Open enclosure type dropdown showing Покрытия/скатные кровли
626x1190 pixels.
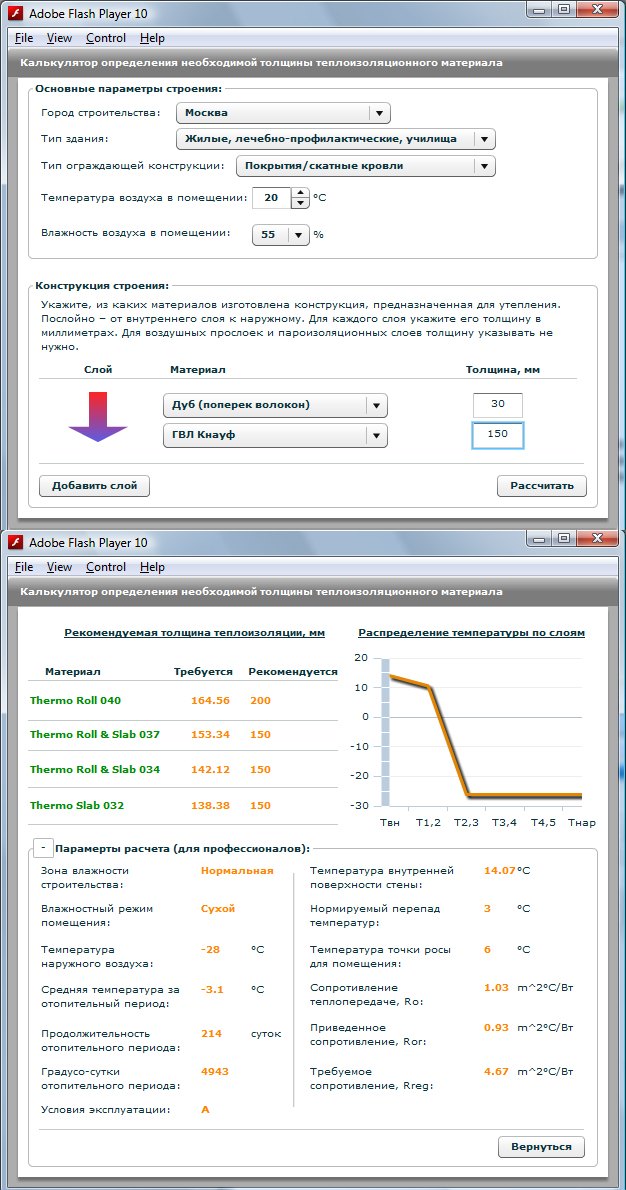(x=366, y=165)
